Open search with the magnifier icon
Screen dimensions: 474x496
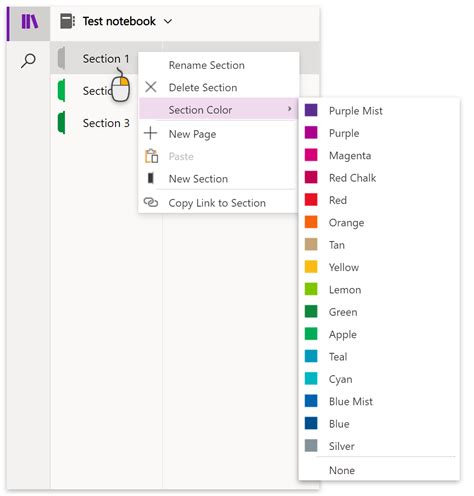(28, 60)
